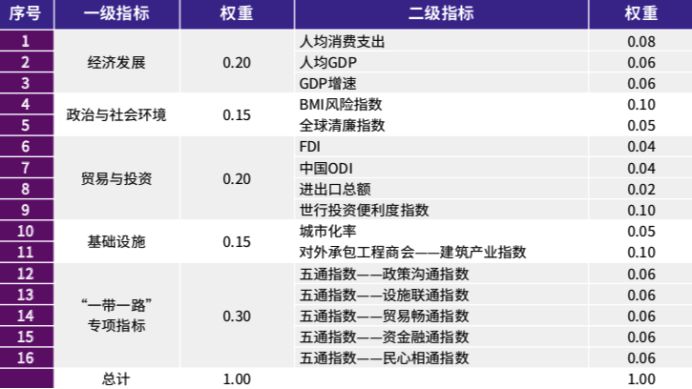Screen dimensions: 692x389
Task: Click 中国ODI indicator
Action: 326,168
